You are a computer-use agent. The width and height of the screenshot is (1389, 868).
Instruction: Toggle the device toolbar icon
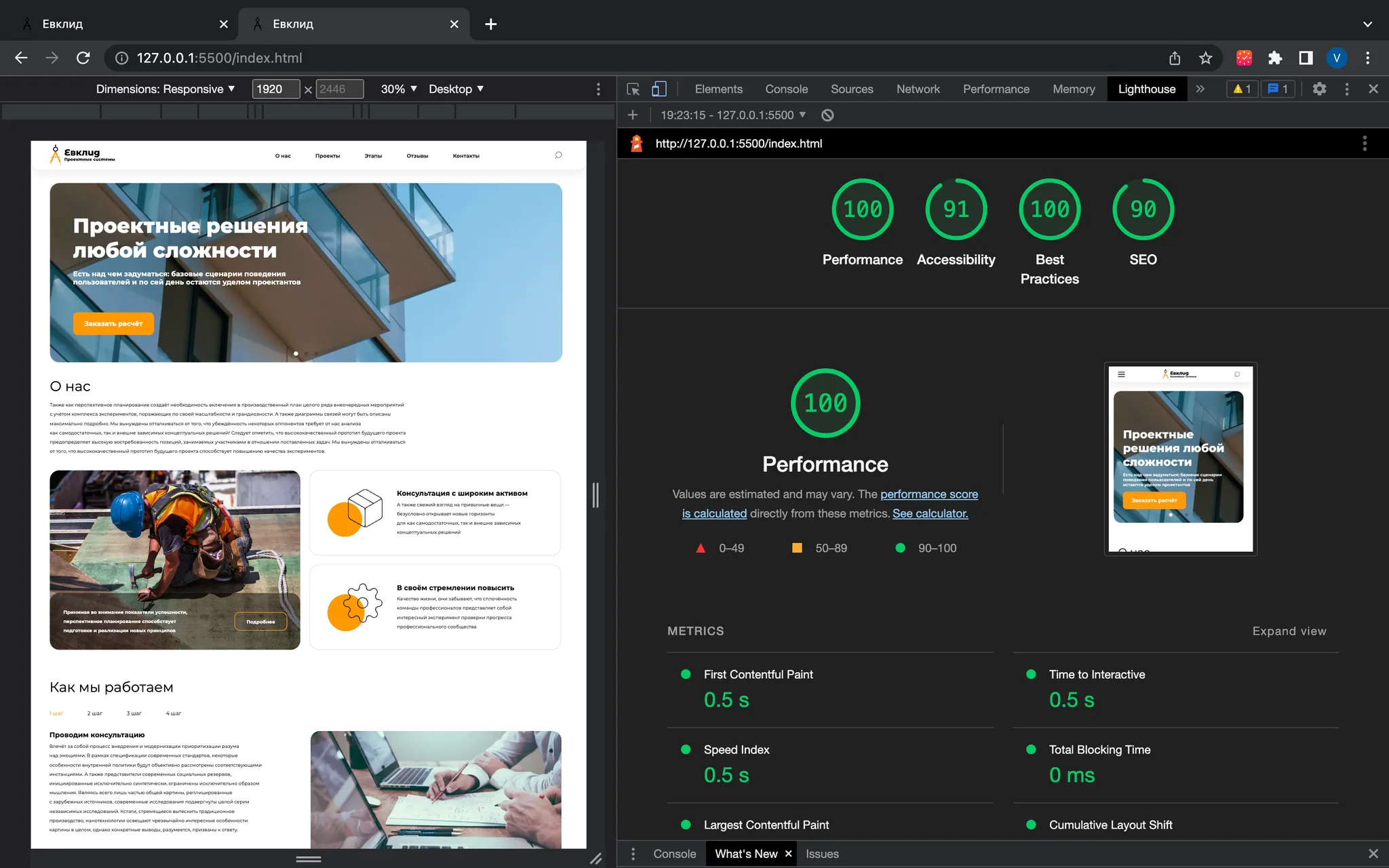pos(659,89)
